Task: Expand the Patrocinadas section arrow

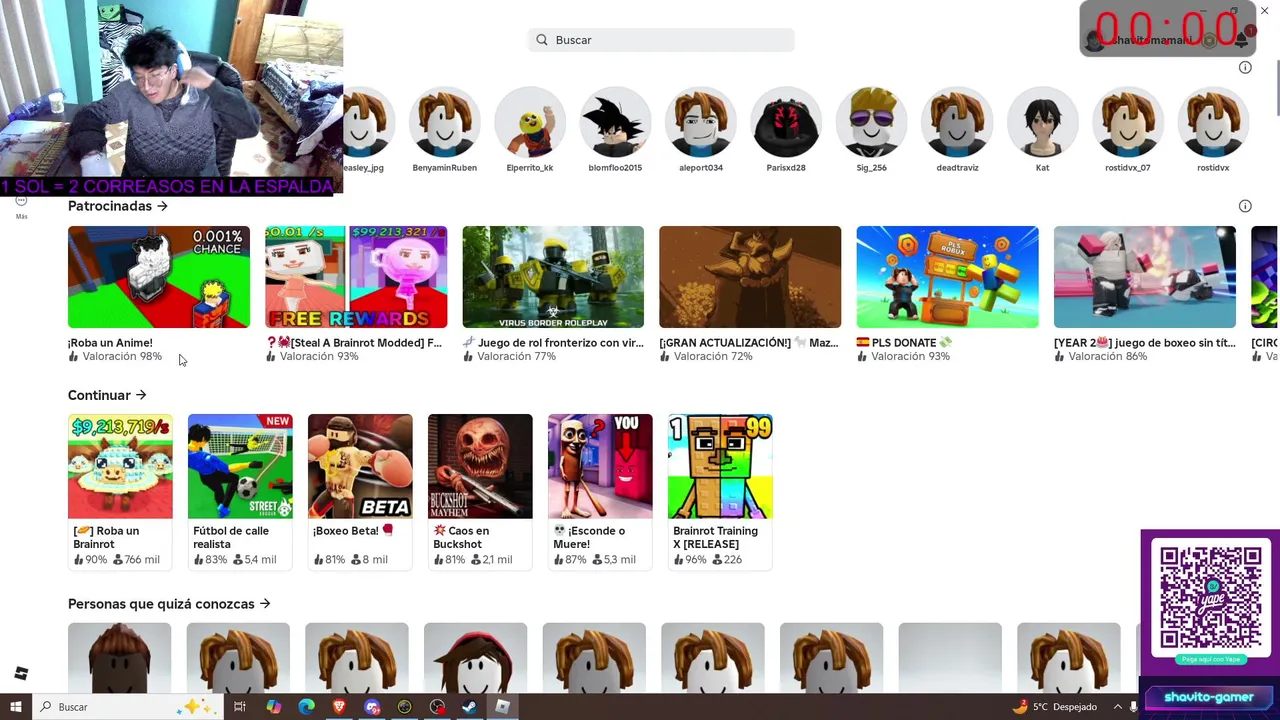Action: tap(162, 206)
